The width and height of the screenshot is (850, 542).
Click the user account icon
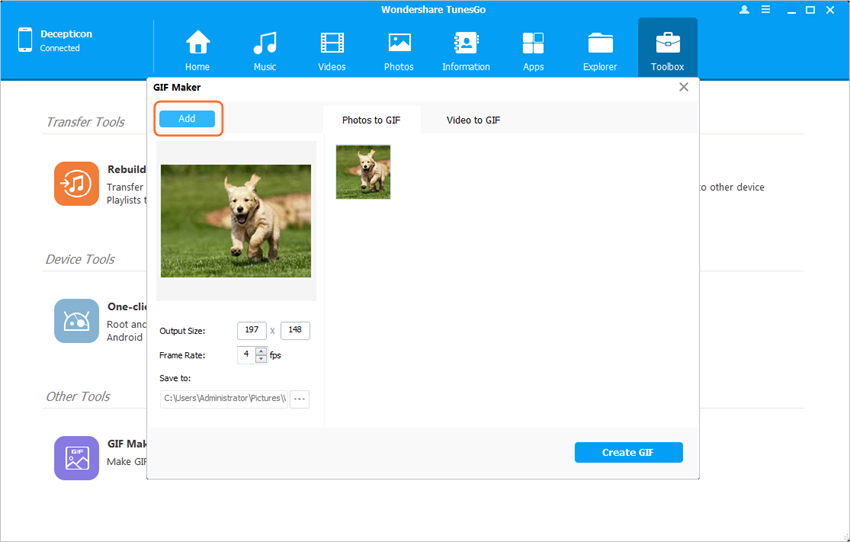[x=744, y=9]
